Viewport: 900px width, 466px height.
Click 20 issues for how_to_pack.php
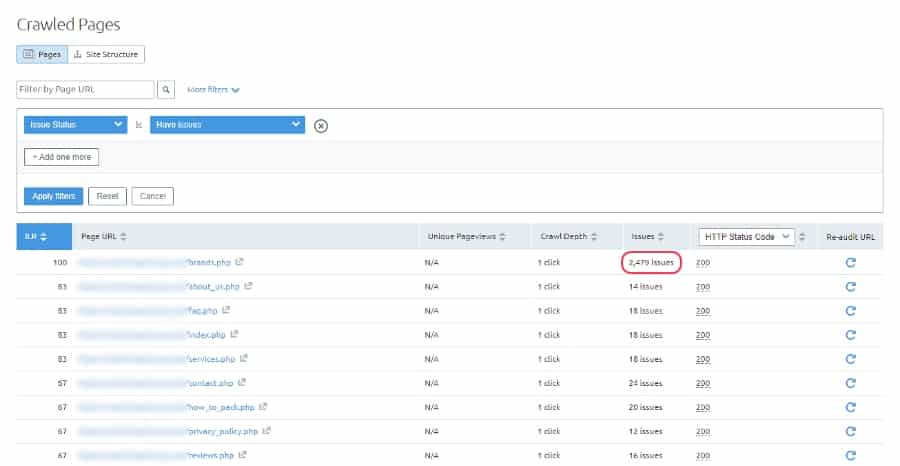(x=645, y=407)
